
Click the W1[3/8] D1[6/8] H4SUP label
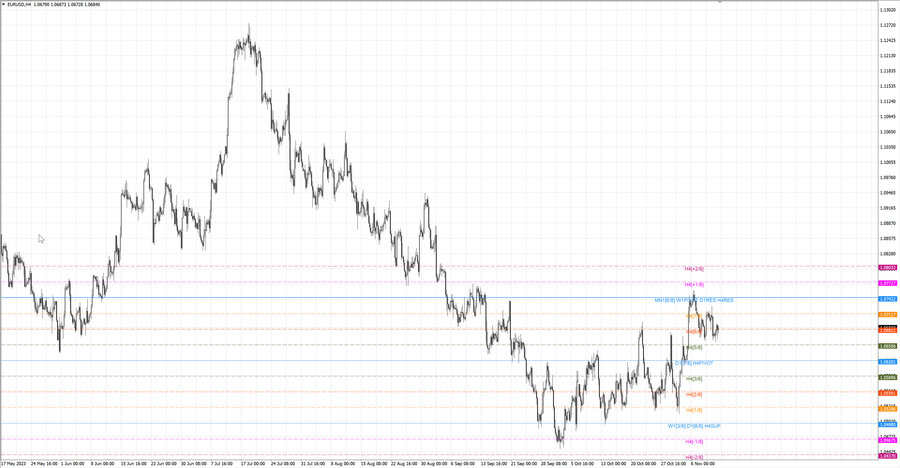(x=694, y=426)
